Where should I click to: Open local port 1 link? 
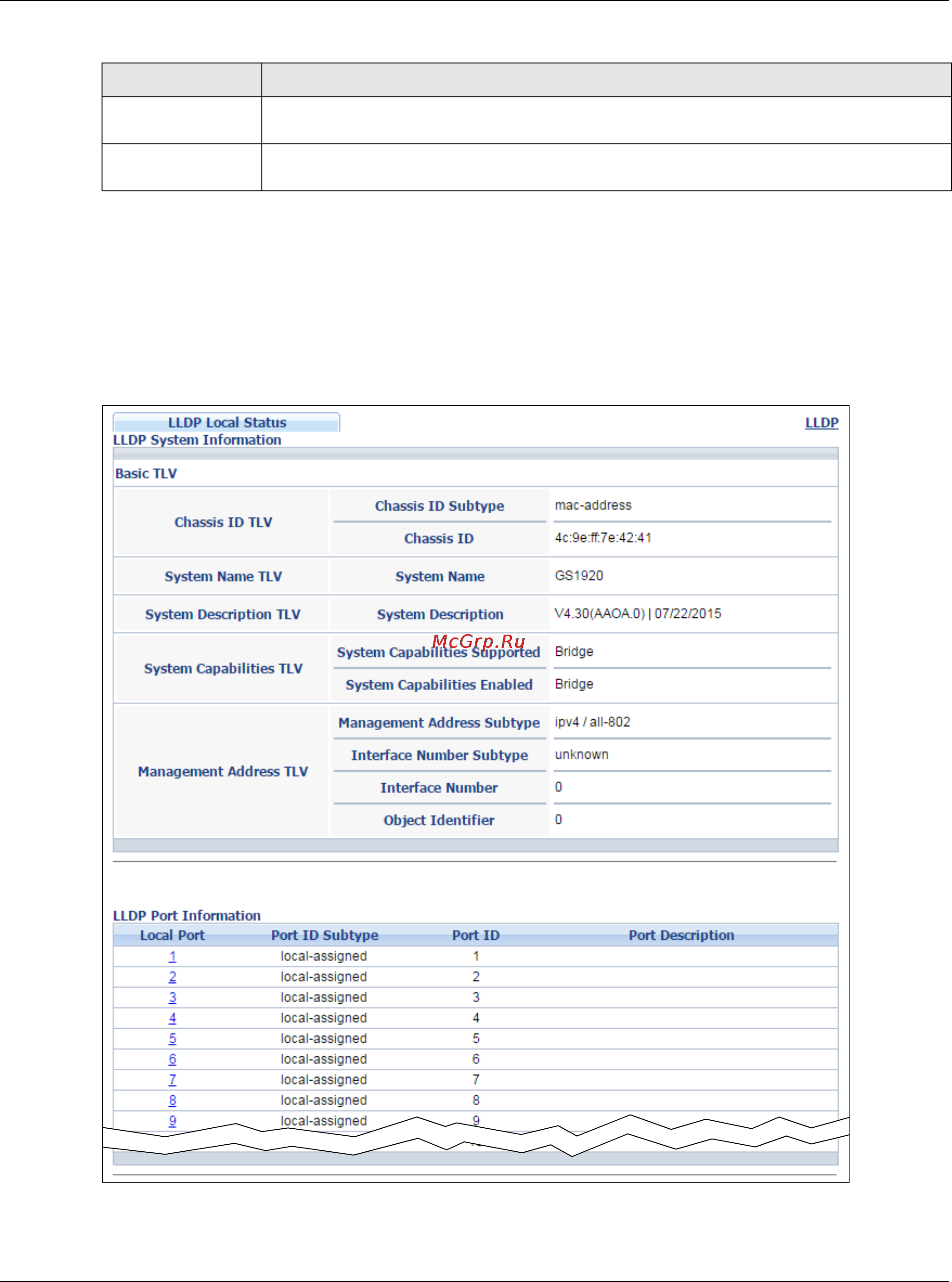click(x=173, y=957)
